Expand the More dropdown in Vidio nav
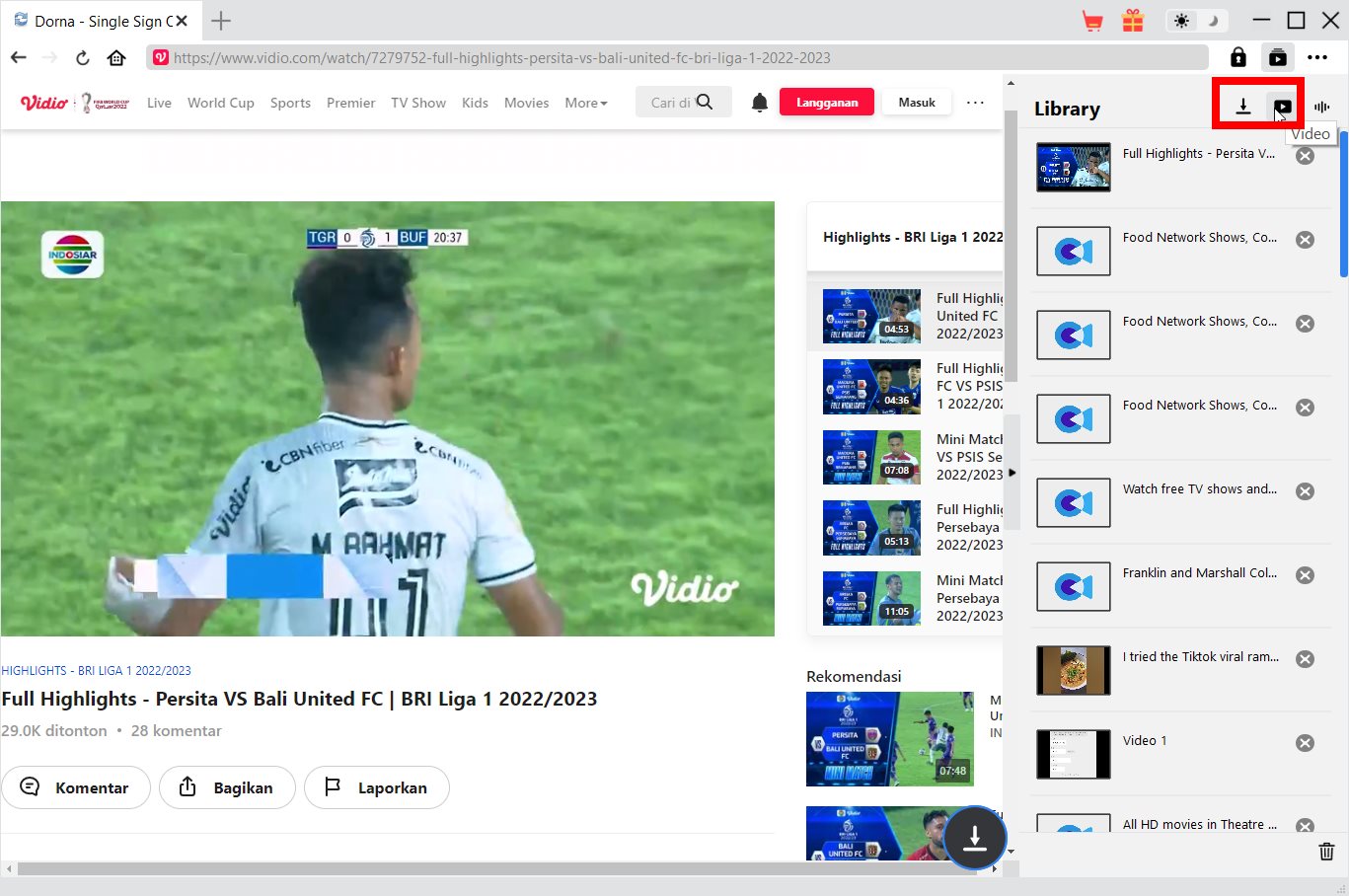The image size is (1349, 896). coord(585,103)
